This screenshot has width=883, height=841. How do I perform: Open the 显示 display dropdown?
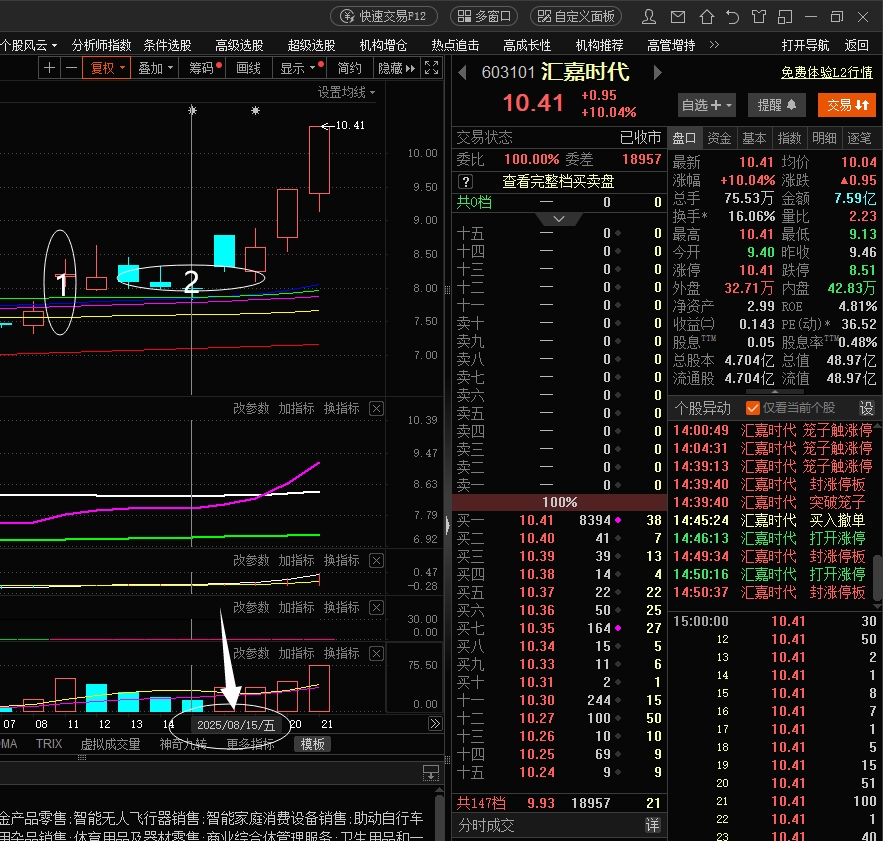[x=300, y=68]
